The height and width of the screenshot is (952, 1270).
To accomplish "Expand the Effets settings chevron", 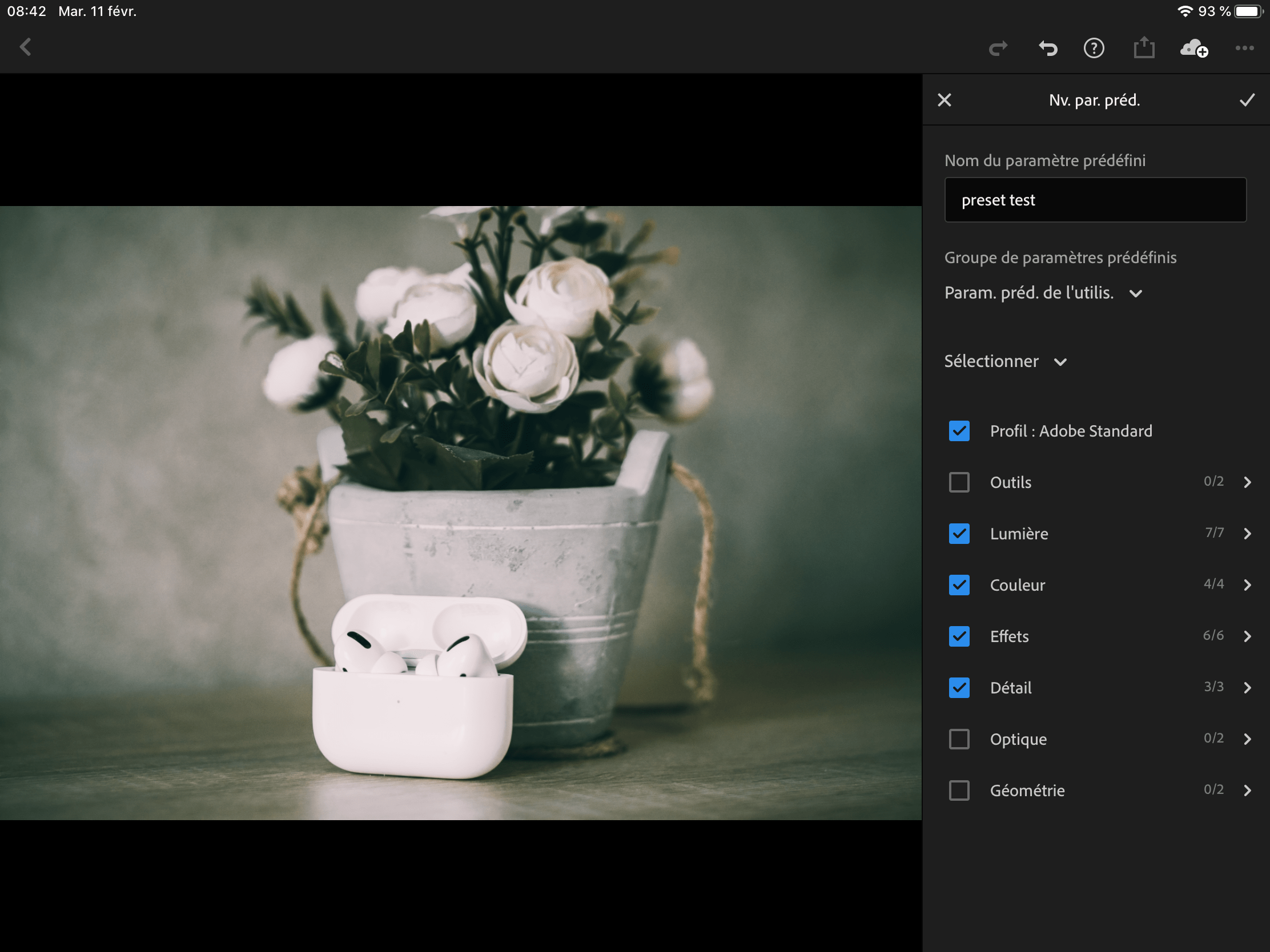I will 1247,636.
